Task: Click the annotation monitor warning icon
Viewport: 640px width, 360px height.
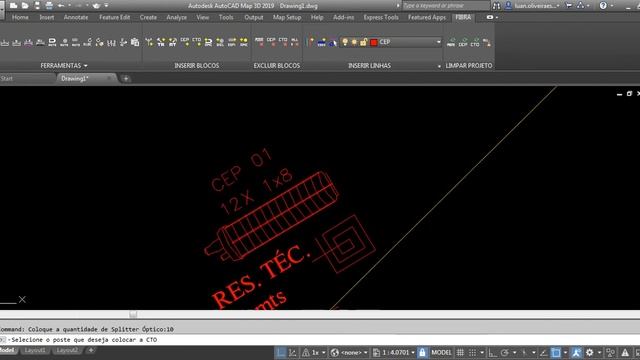Action: (x=625, y=352)
